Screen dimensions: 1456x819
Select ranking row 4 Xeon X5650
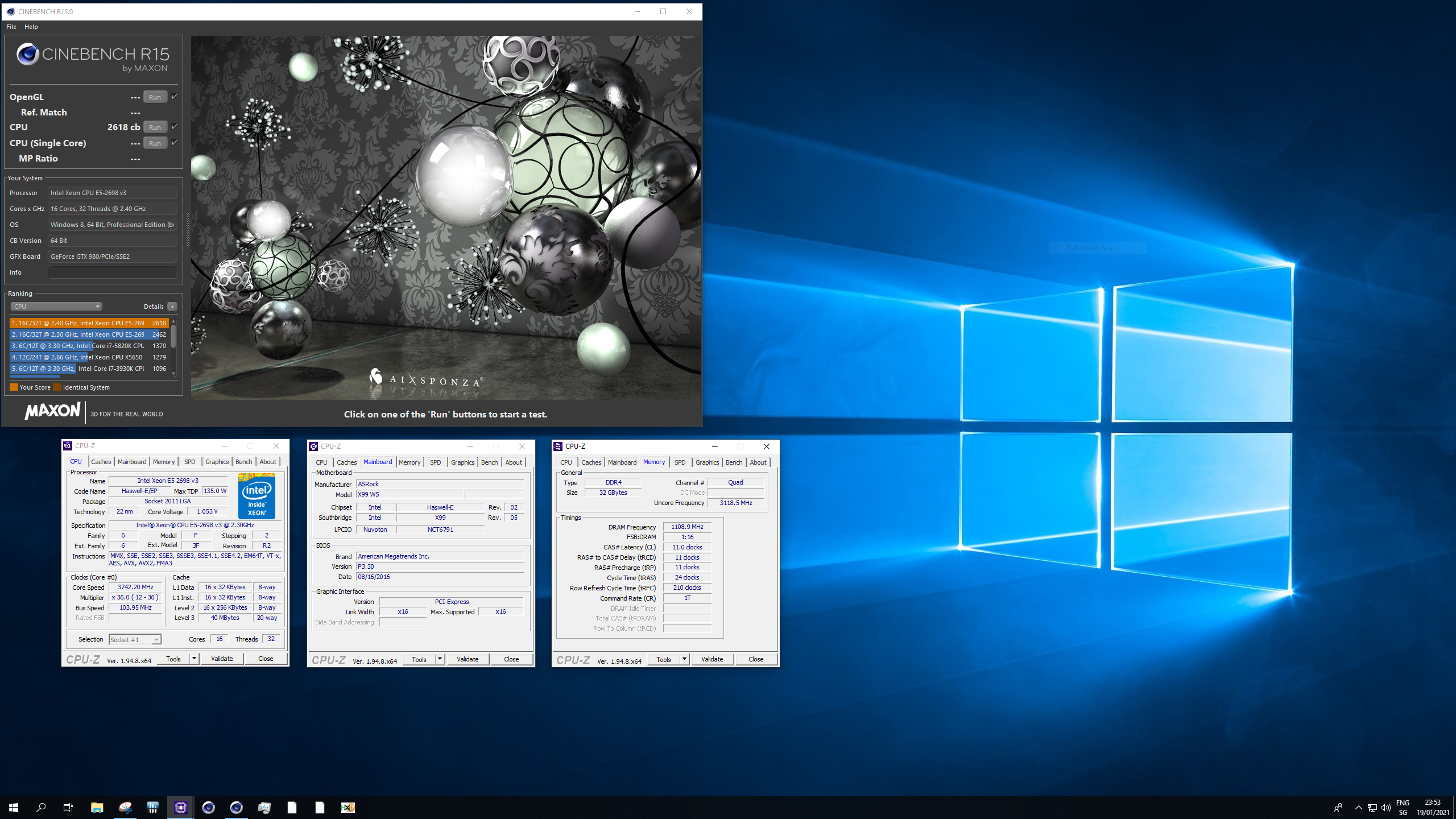point(89,357)
